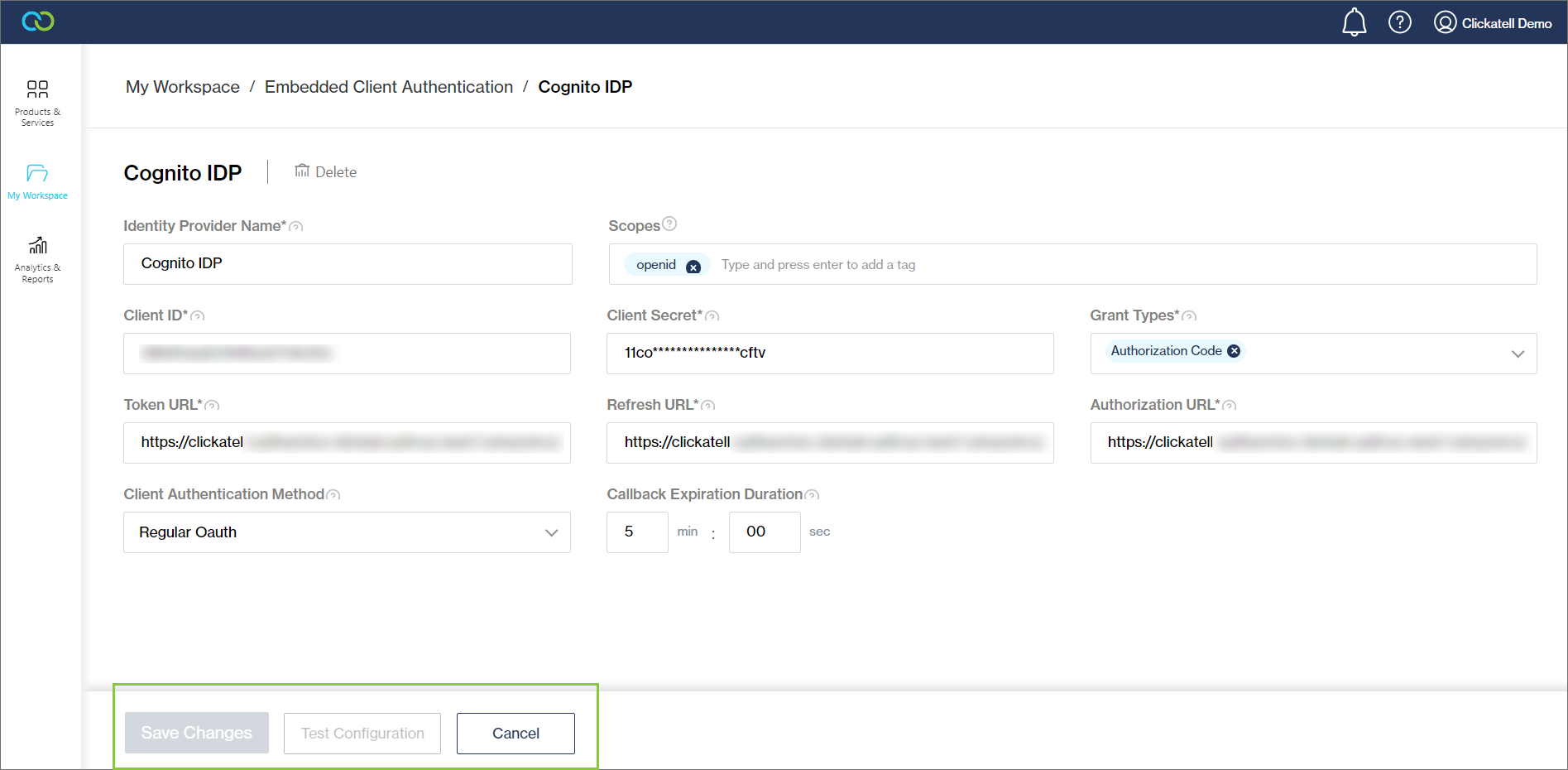Open the Client Authentication Method dropdown

point(551,532)
